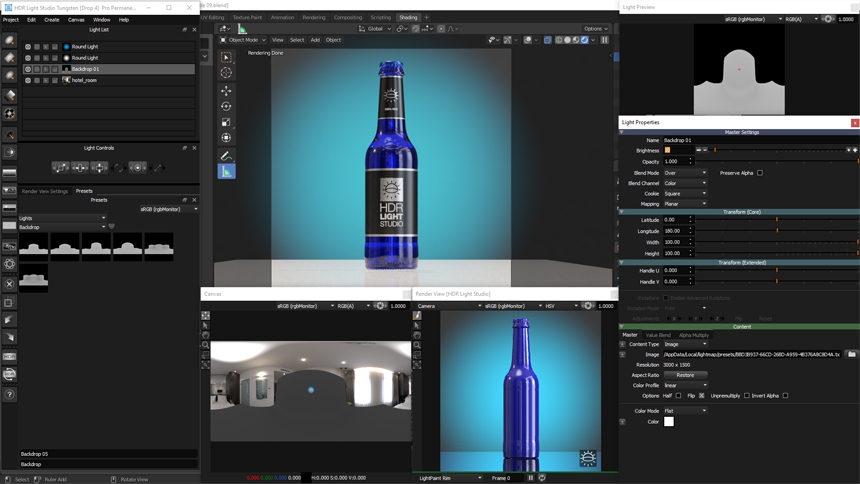Click the white Color swatch
The width and height of the screenshot is (860, 484).
669,422
